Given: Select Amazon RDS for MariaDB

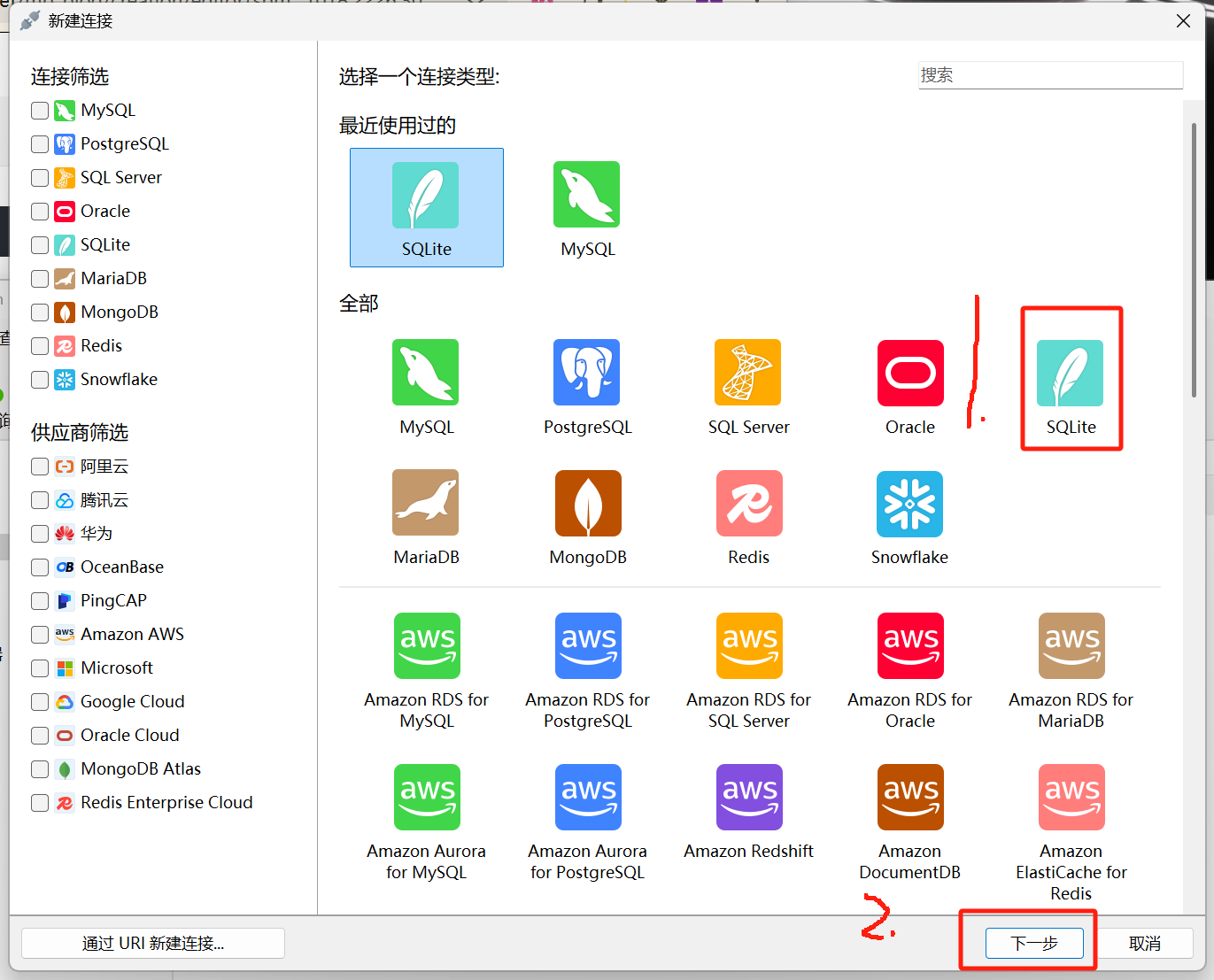Looking at the screenshot, I should tap(1071, 671).
